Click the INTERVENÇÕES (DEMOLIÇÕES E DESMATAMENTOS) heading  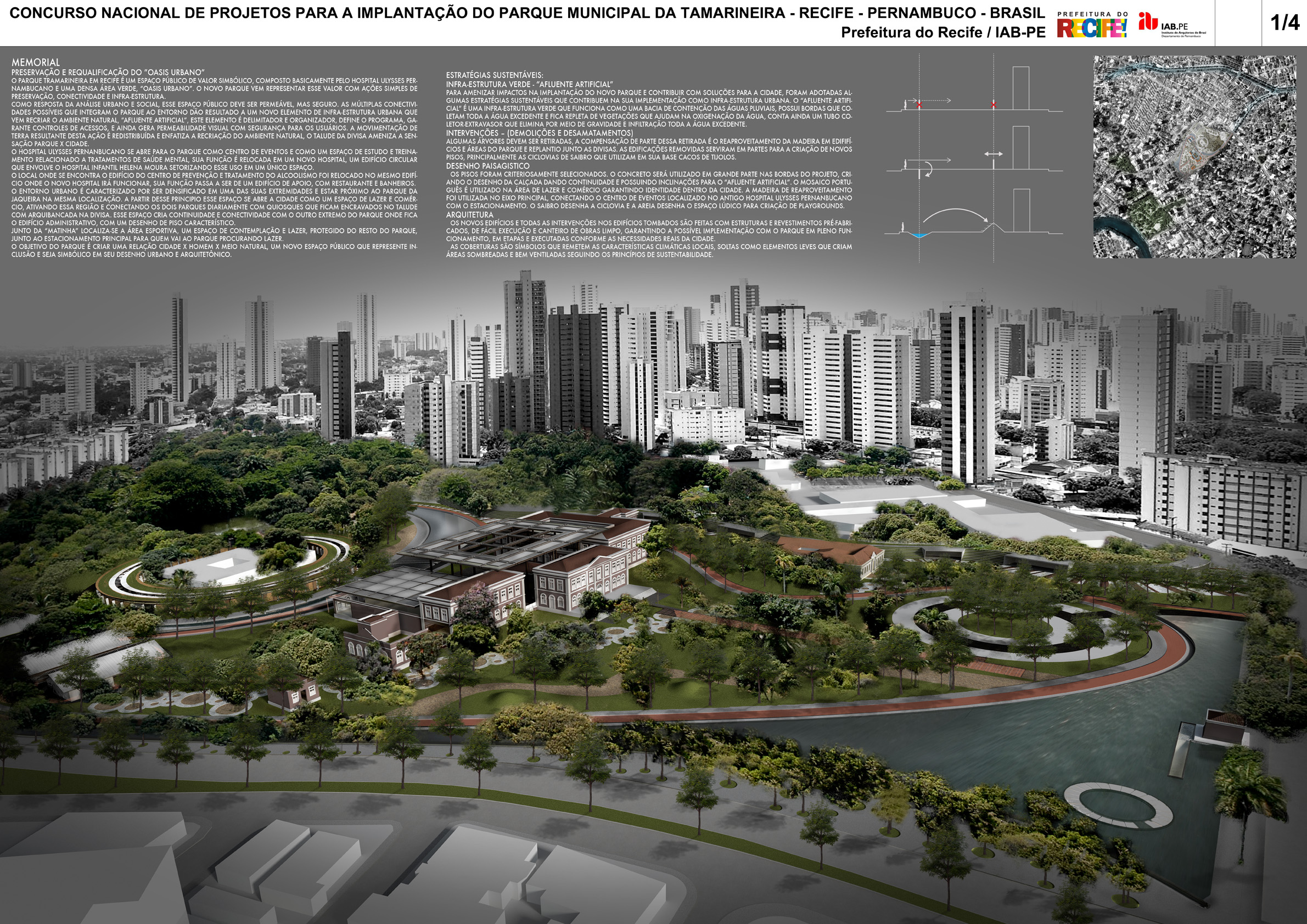[539, 133]
